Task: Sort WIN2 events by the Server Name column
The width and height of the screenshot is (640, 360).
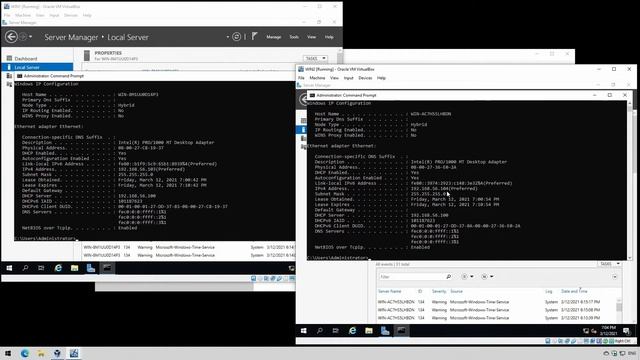Action: coord(389,291)
